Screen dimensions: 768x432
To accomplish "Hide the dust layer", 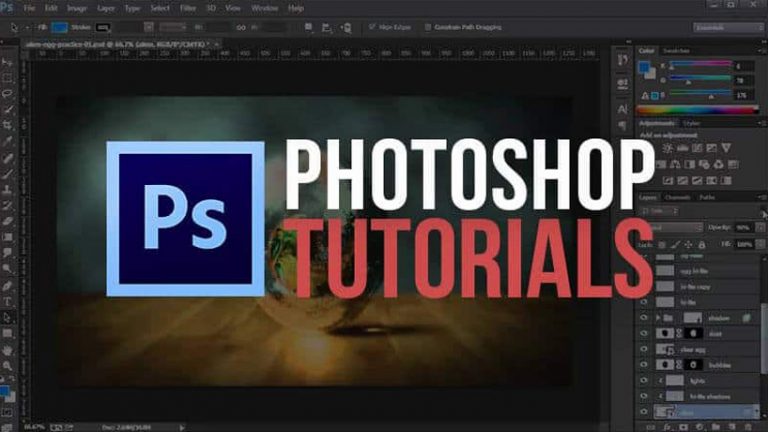I will pos(644,334).
